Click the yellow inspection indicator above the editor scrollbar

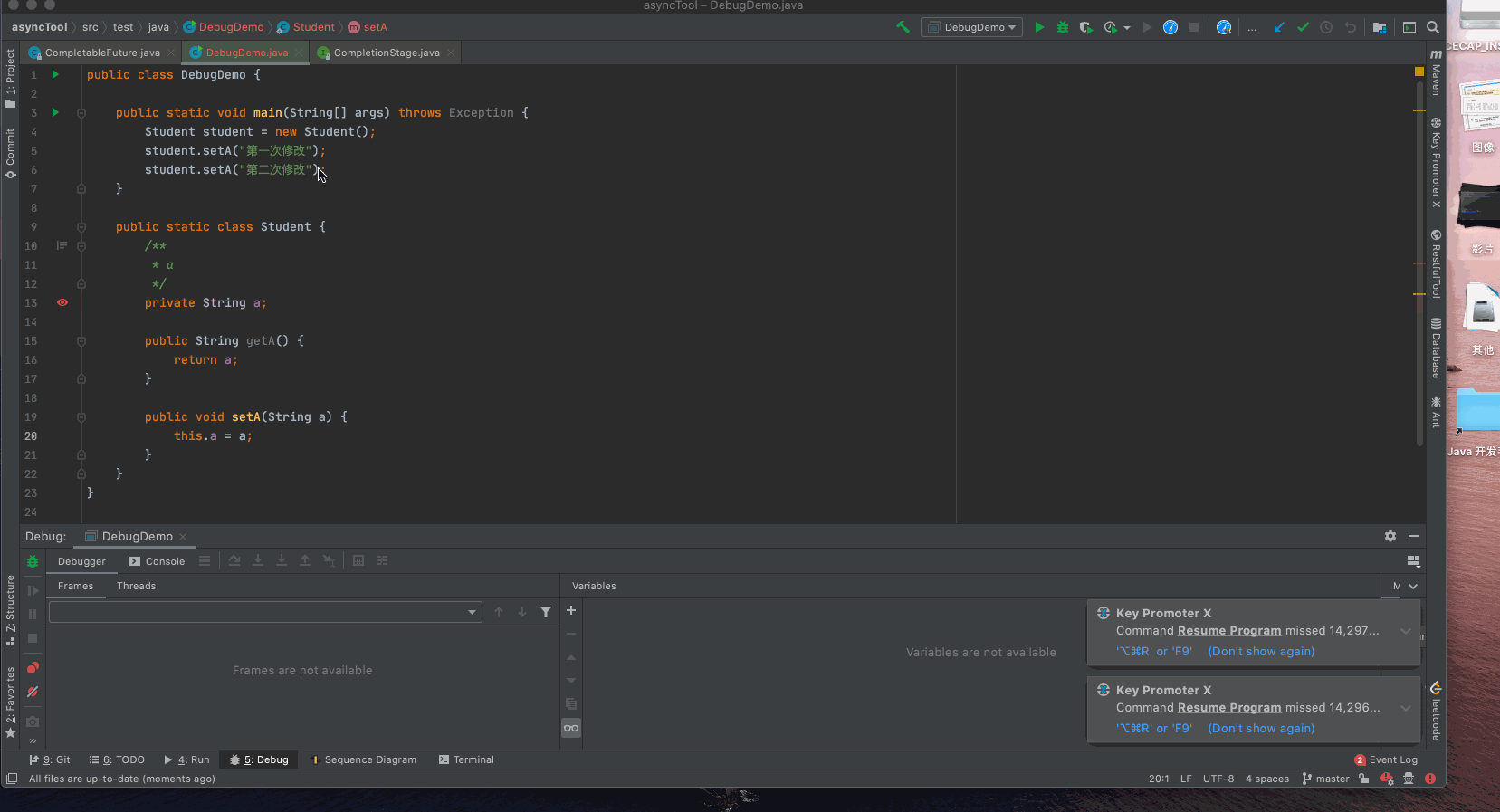[1419, 71]
